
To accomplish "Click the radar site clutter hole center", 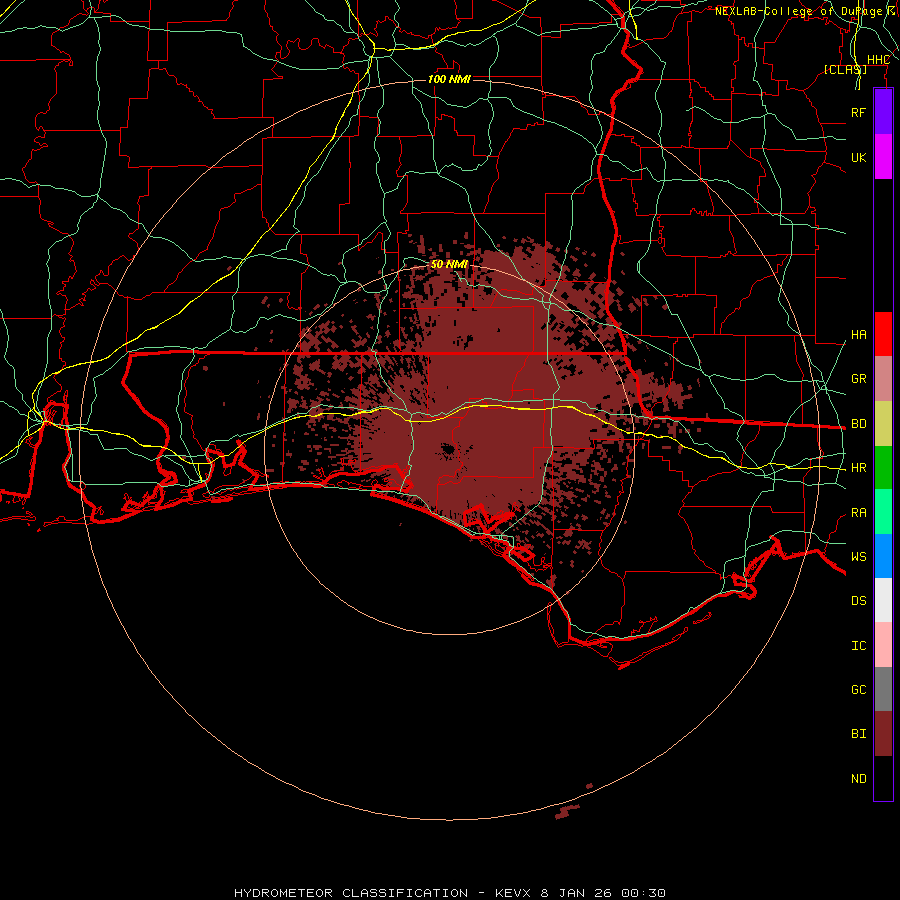I will (448, 451).
